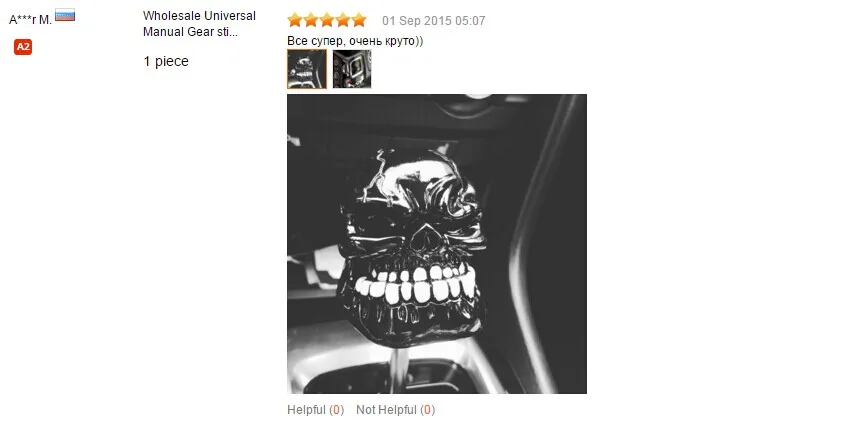The height and width of the screenshot is (428, 841).
Task: Click the Russian flag icon
Action: click(x=65, y=16)
